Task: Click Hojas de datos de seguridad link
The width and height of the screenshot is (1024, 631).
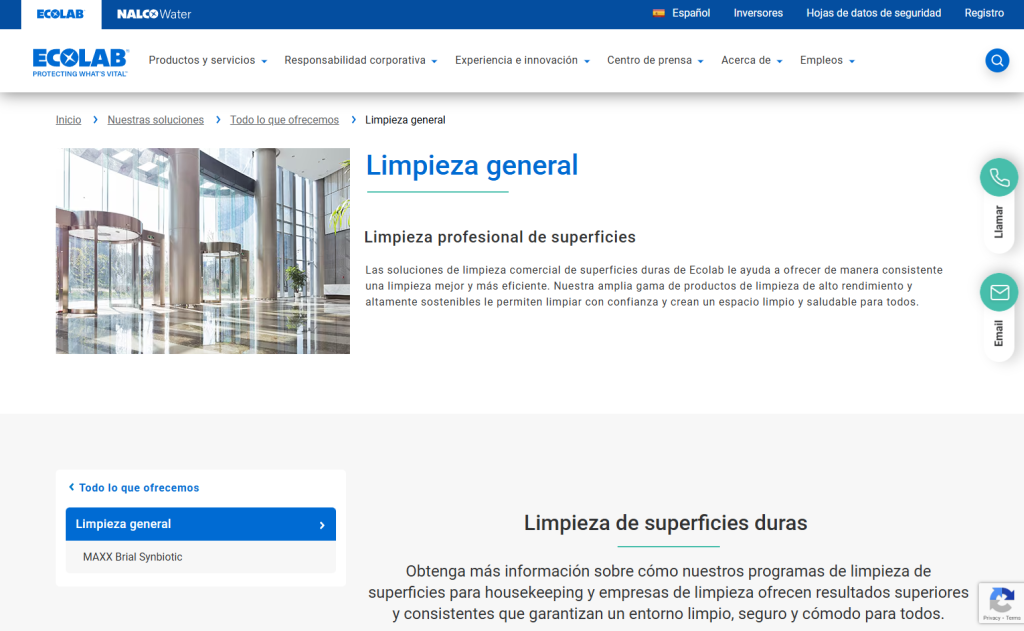Action: (873, 13)
